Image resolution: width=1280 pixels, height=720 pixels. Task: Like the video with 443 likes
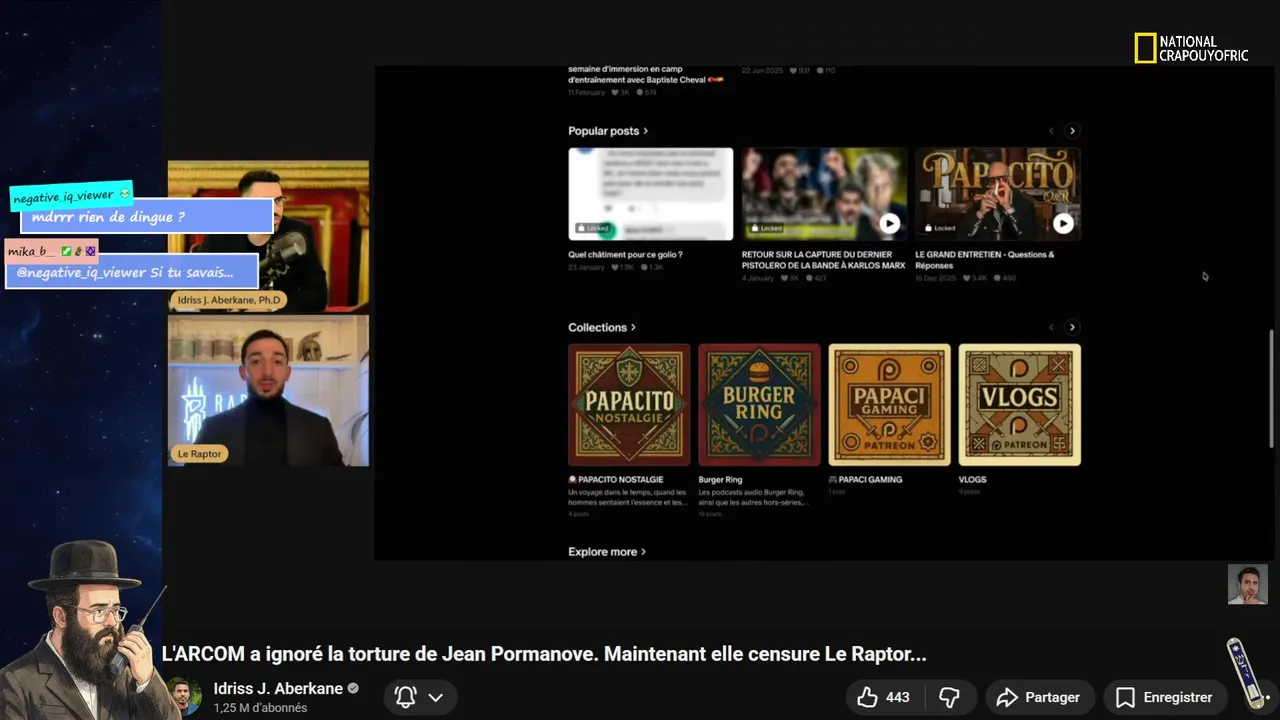pos(885,697)
